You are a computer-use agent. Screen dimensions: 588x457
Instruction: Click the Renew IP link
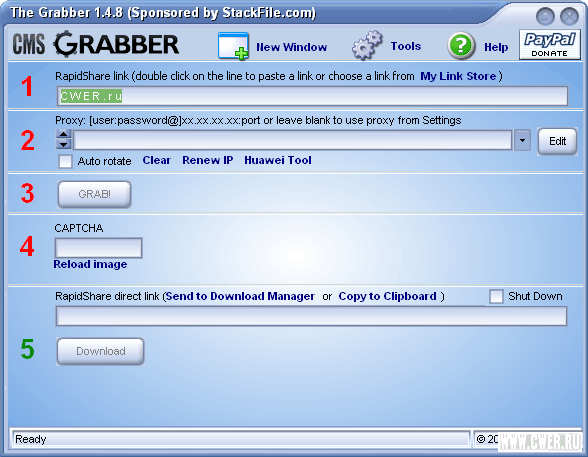click(x=207, y=160)
